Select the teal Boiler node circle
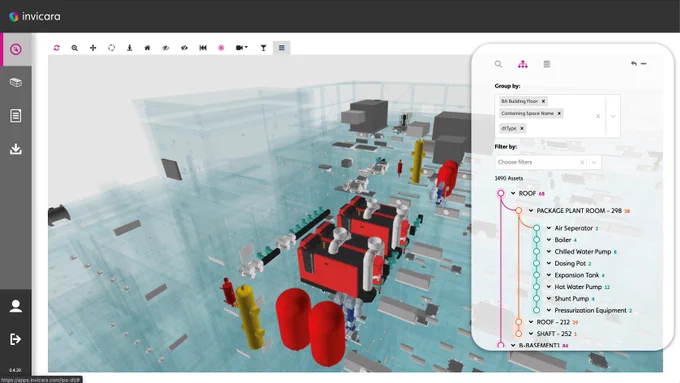 click(536, 239)
